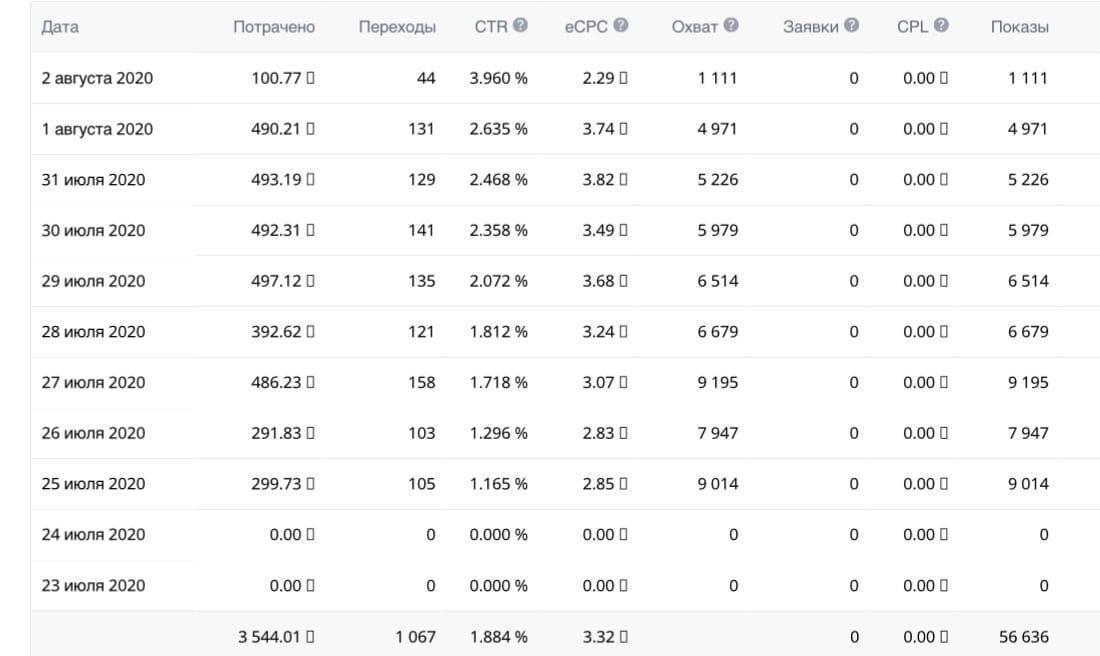Click the Переходы column header
This screenshot has width=1100, height=656.
[397, 27]
